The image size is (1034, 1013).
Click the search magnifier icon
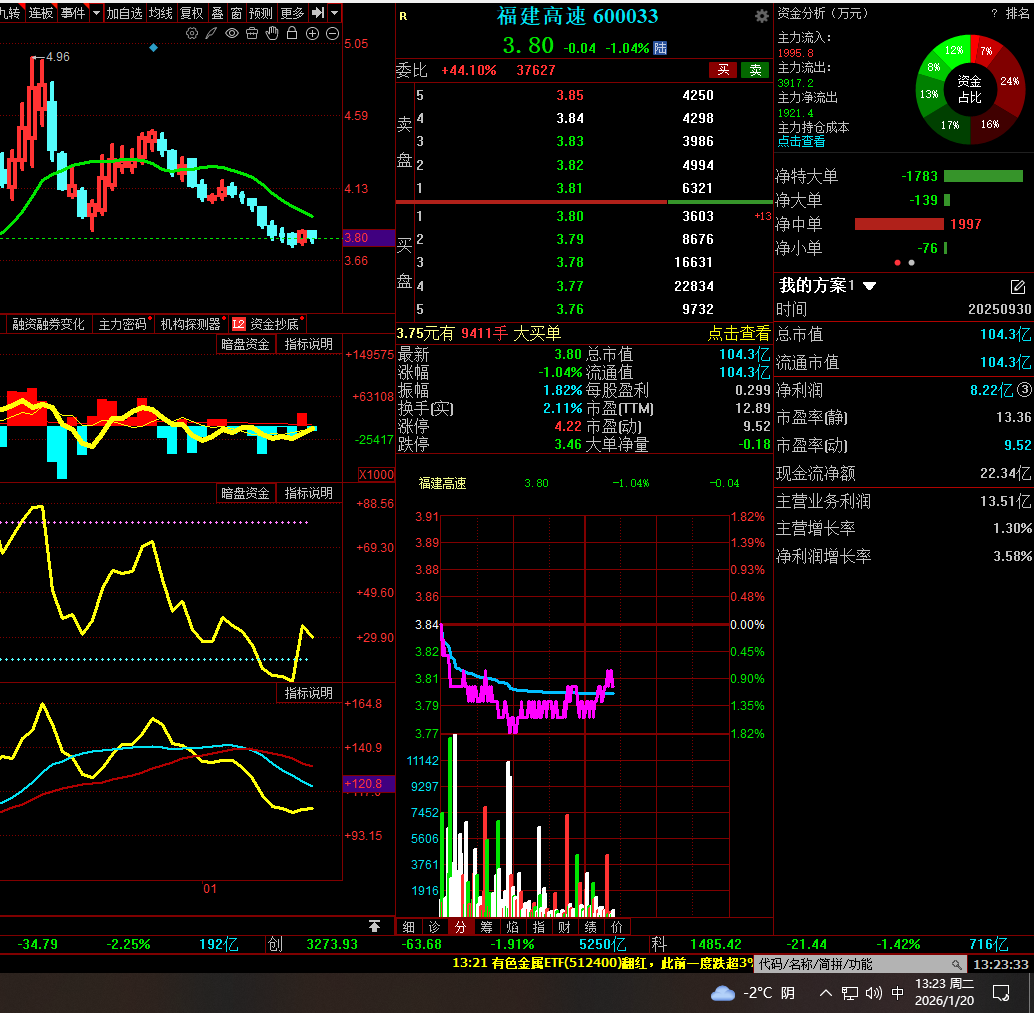point(957,964)
